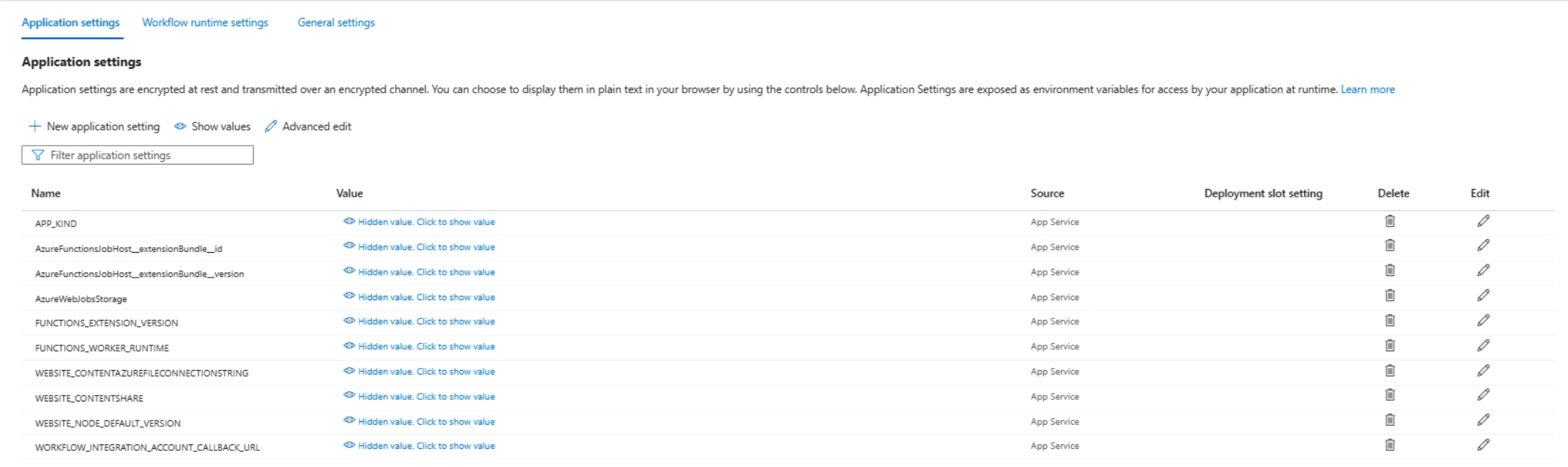Screen dimensions: 1568x467
Task: Open the Learn more link
Action: [1367, 89]
